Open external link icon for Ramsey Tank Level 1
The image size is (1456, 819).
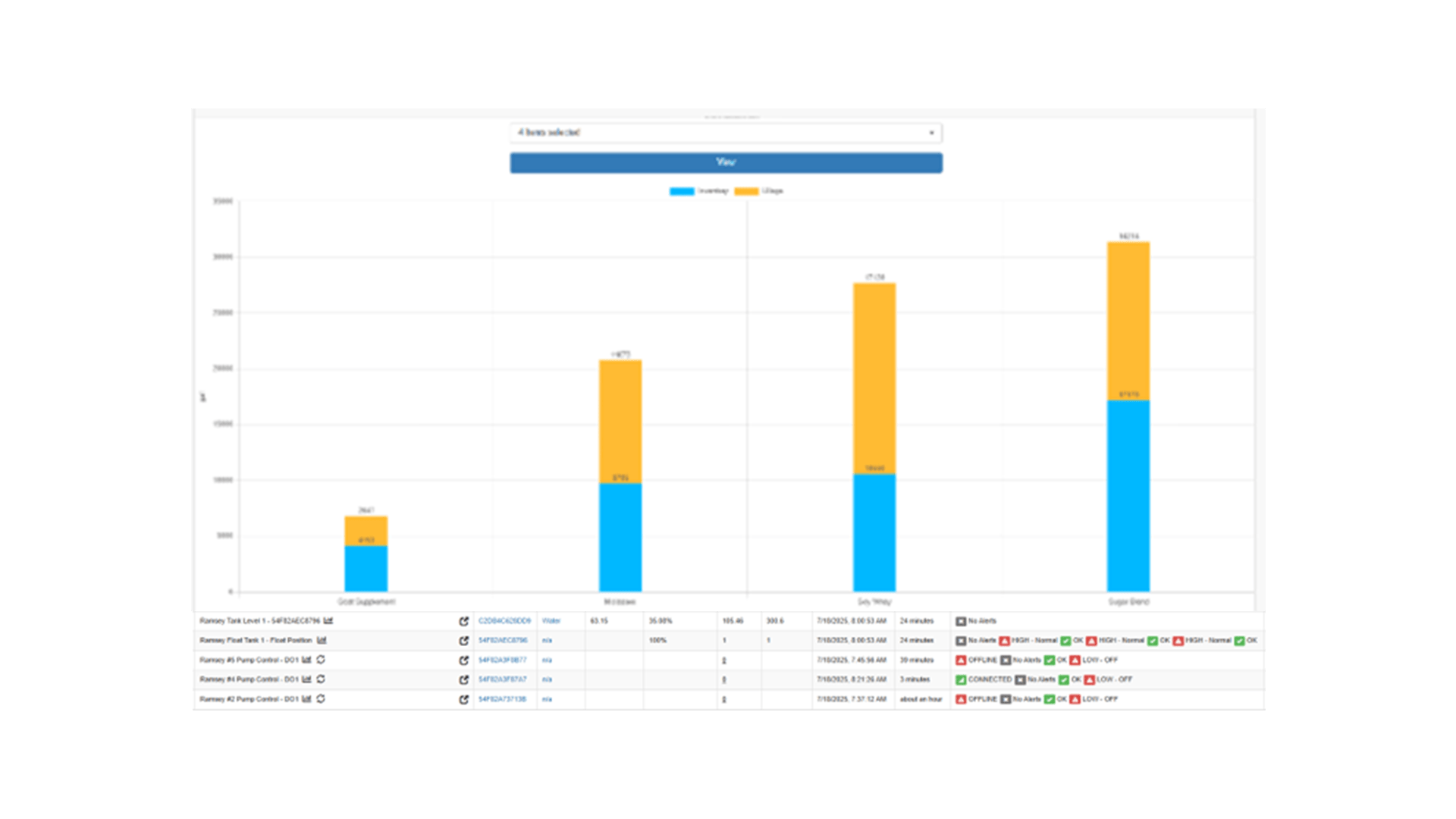click(x=464, y=621)
